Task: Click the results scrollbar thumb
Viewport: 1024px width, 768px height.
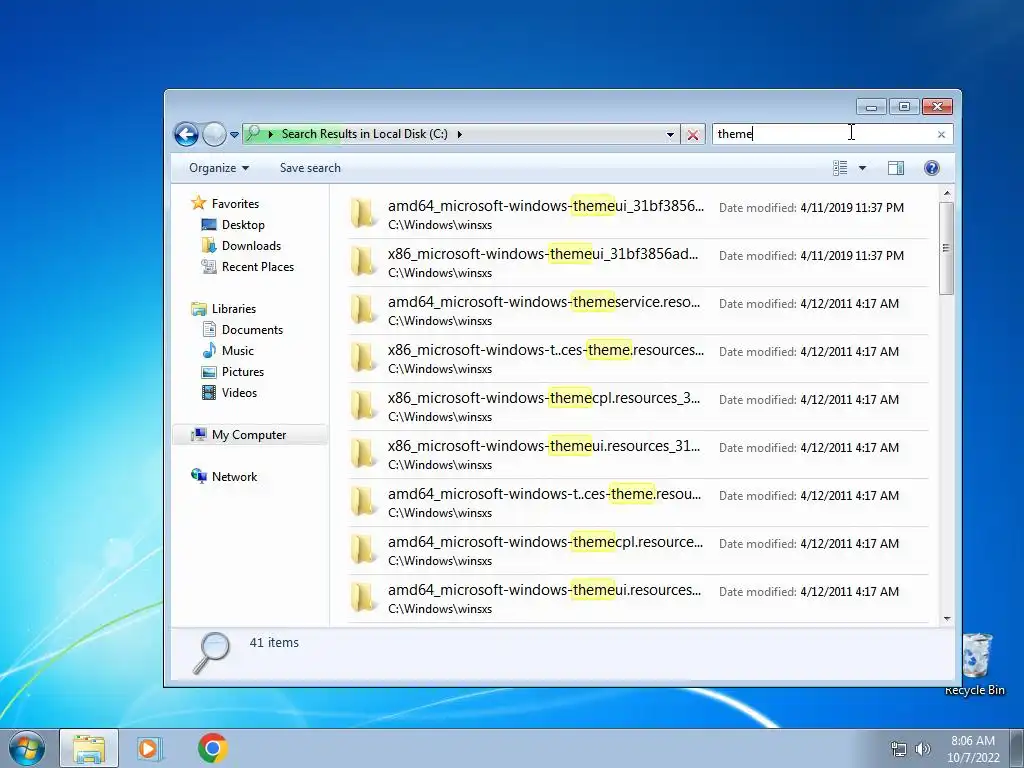Action: (x=946, y=248)
